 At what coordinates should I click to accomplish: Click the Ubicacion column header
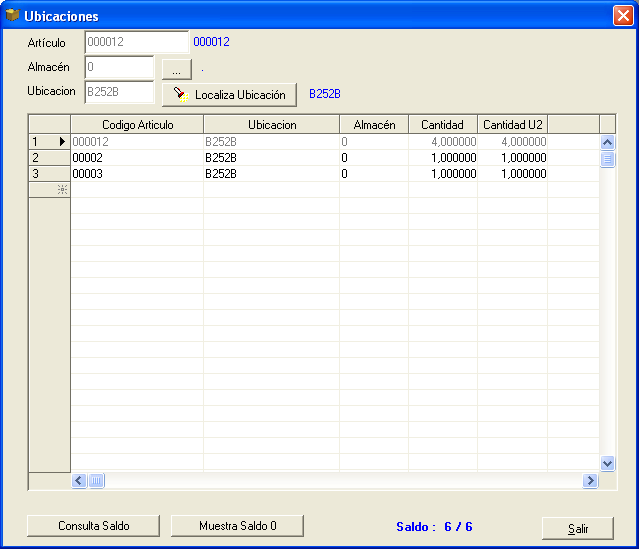pos(271,125)
